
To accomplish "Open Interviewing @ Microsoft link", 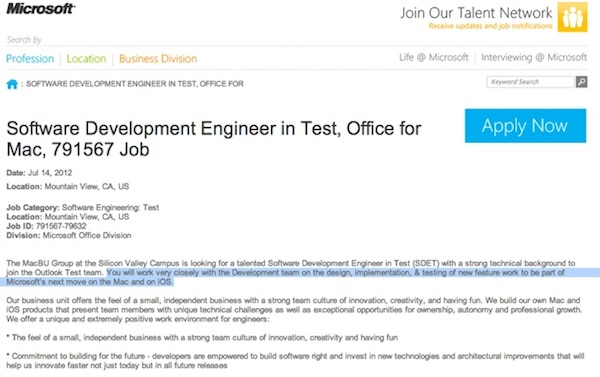I will [534, 57].
